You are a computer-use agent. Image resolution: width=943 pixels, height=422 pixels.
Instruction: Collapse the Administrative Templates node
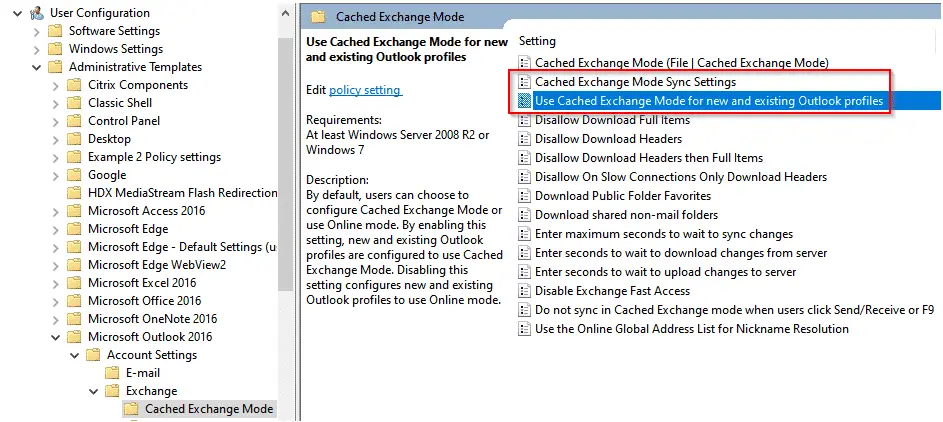[x=37, y=67]
